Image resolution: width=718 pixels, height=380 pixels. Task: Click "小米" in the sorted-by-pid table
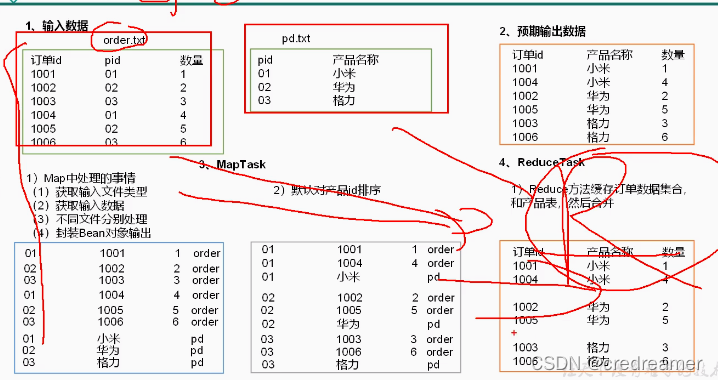click(348, 277)
